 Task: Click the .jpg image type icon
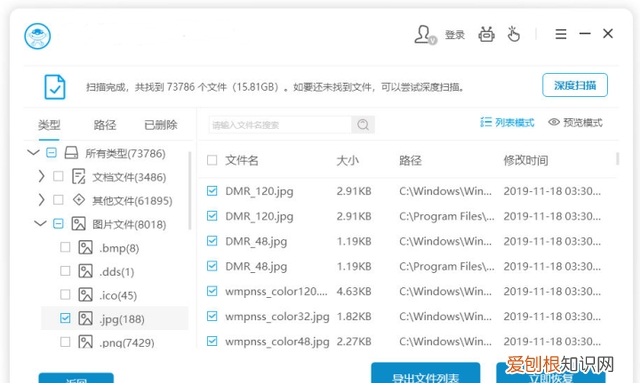coord(85,318)
